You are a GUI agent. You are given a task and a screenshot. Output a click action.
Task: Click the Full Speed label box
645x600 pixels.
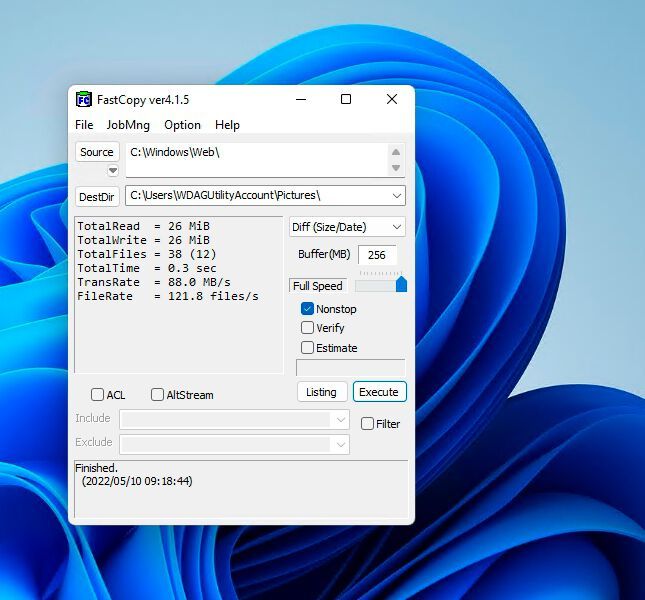pyautogui.click(x=318, y=286)
